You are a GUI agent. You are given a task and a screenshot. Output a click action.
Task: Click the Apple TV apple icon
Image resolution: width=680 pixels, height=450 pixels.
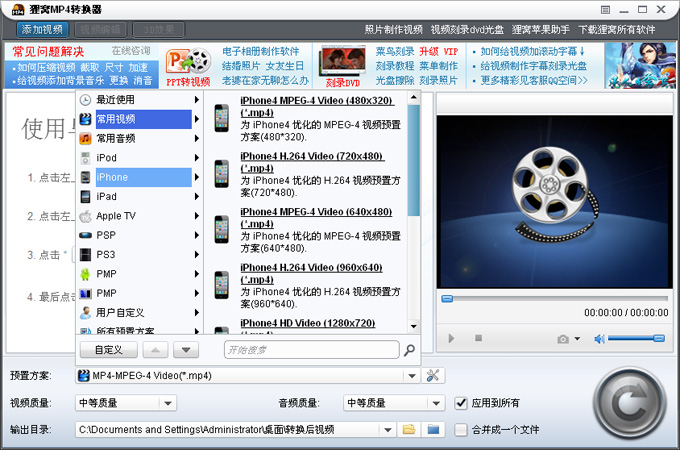point(85,216)
